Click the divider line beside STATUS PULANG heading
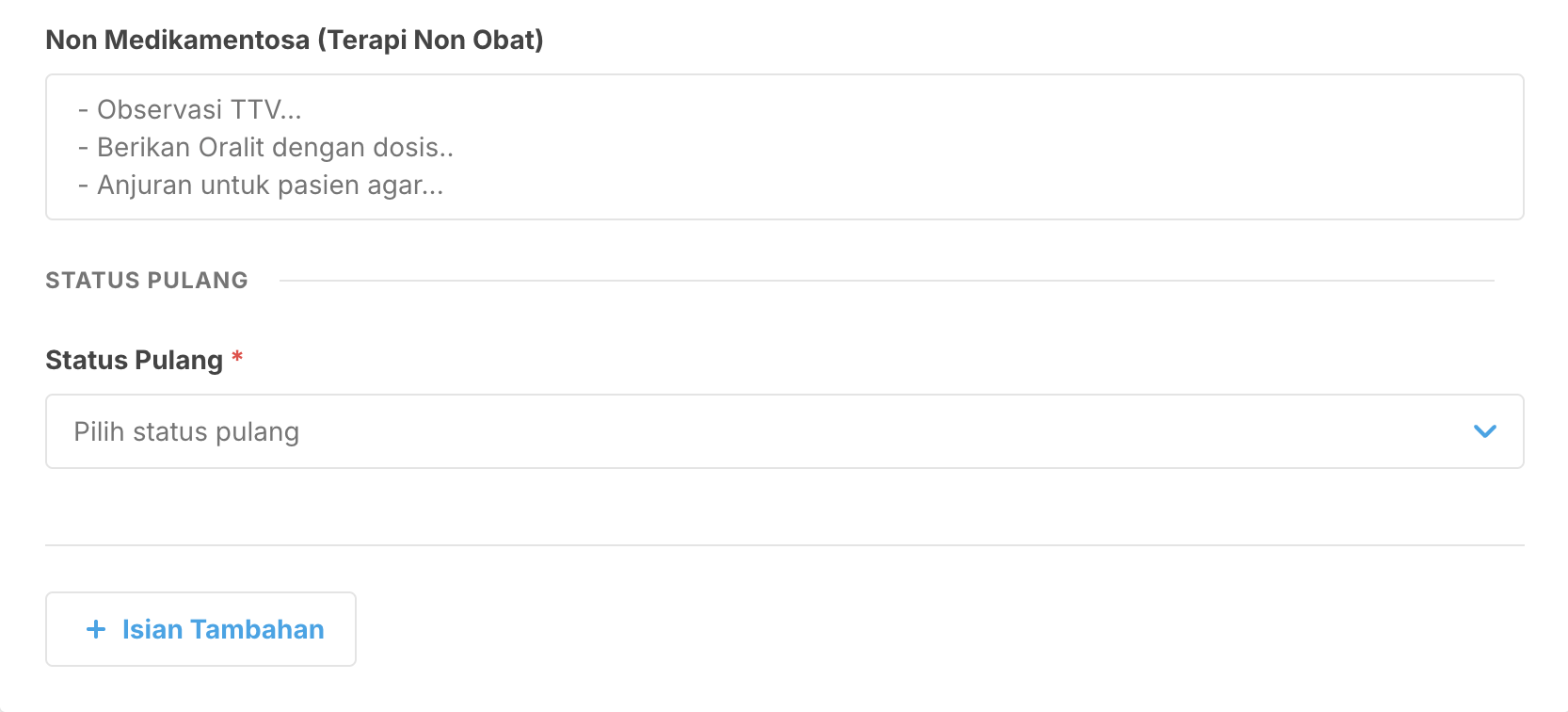This screenshot has width=1568, height=712. click(x=885, y=281)
